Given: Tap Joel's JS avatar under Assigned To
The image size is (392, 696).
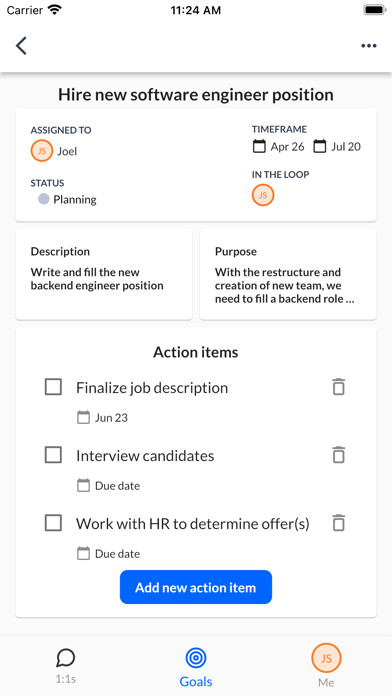Looking at the screenshot, I should coord(42,151).
